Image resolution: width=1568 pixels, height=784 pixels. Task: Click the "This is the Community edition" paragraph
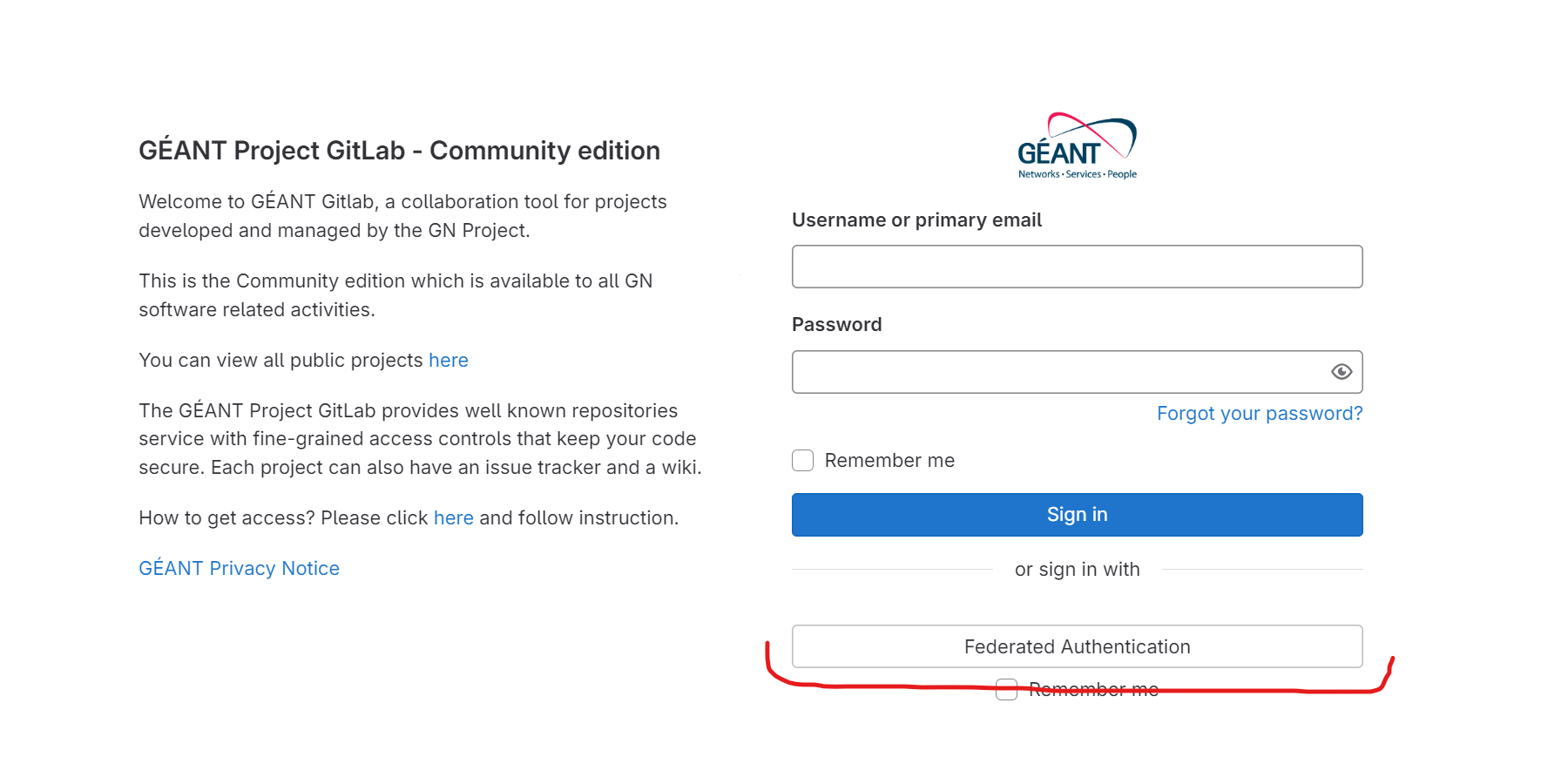point(395,295)
